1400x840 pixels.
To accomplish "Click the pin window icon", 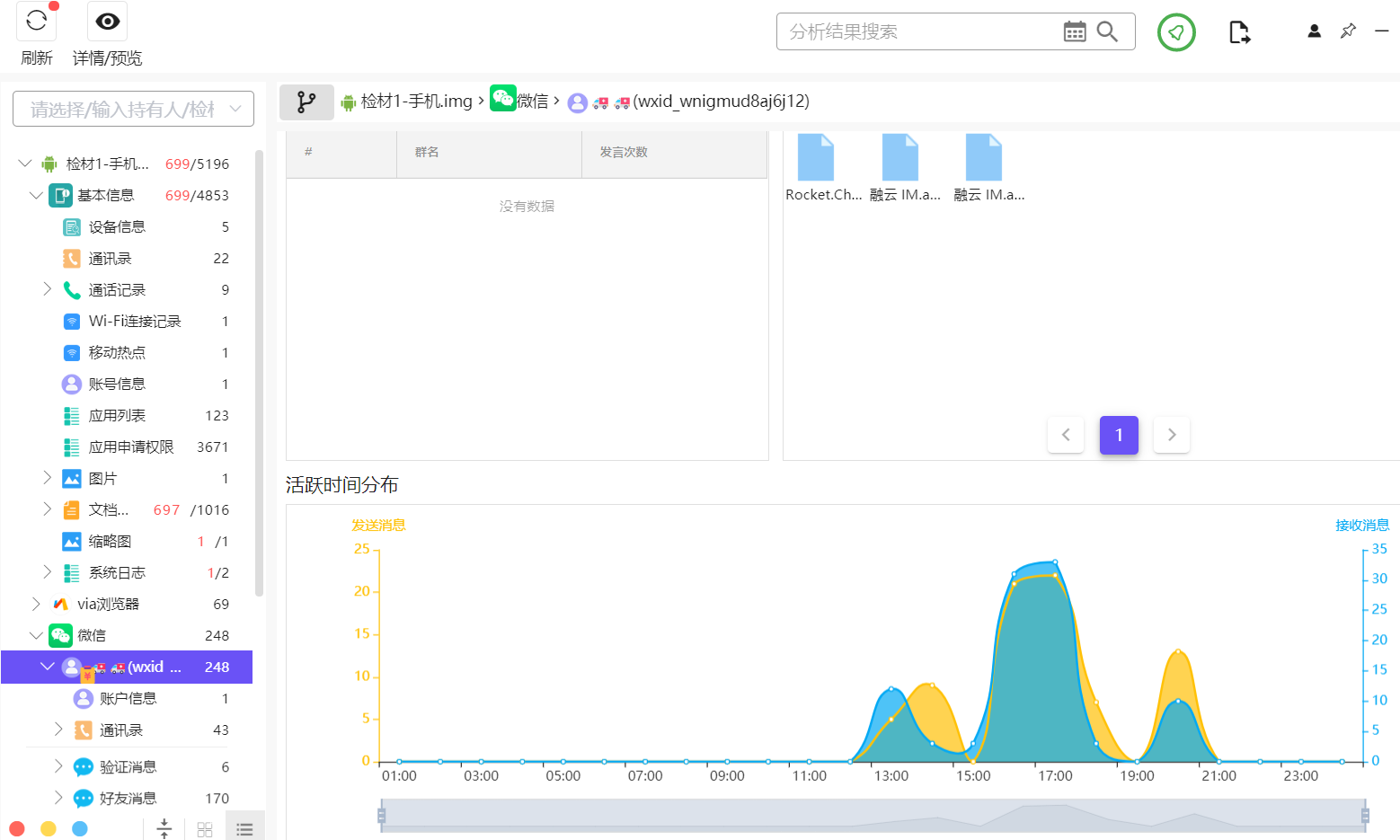I will 1348,31.
